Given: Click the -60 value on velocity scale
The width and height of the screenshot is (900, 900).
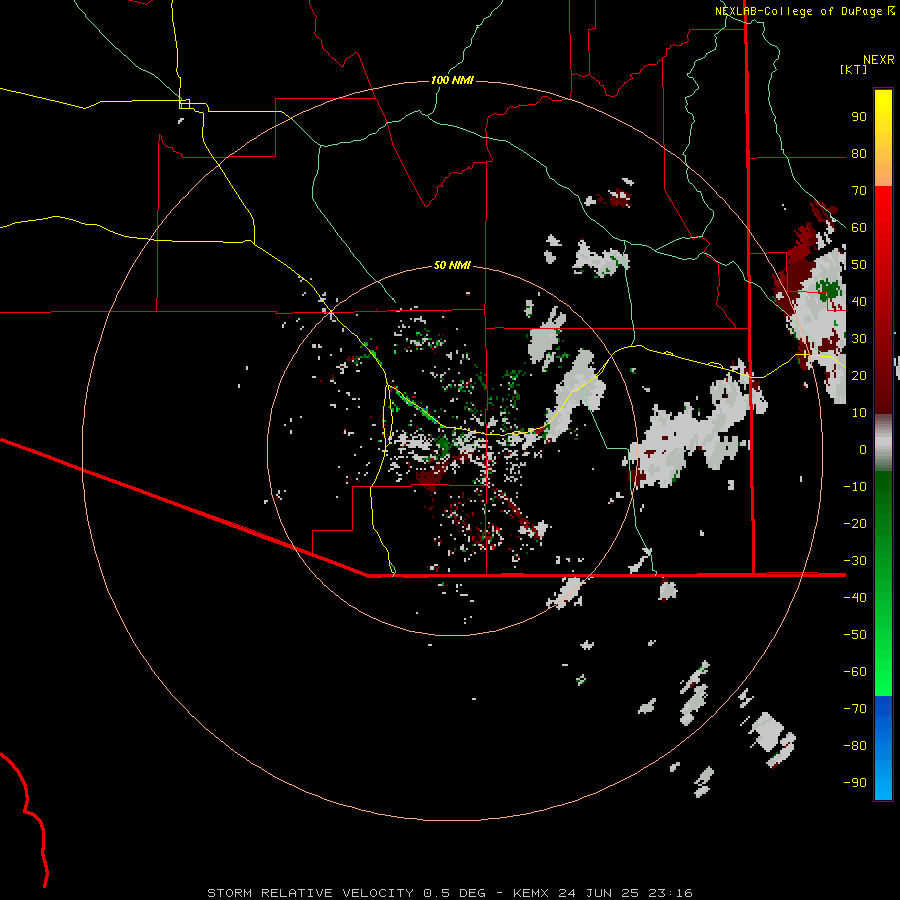Looking at the screenshot, I should pos(855,672).
